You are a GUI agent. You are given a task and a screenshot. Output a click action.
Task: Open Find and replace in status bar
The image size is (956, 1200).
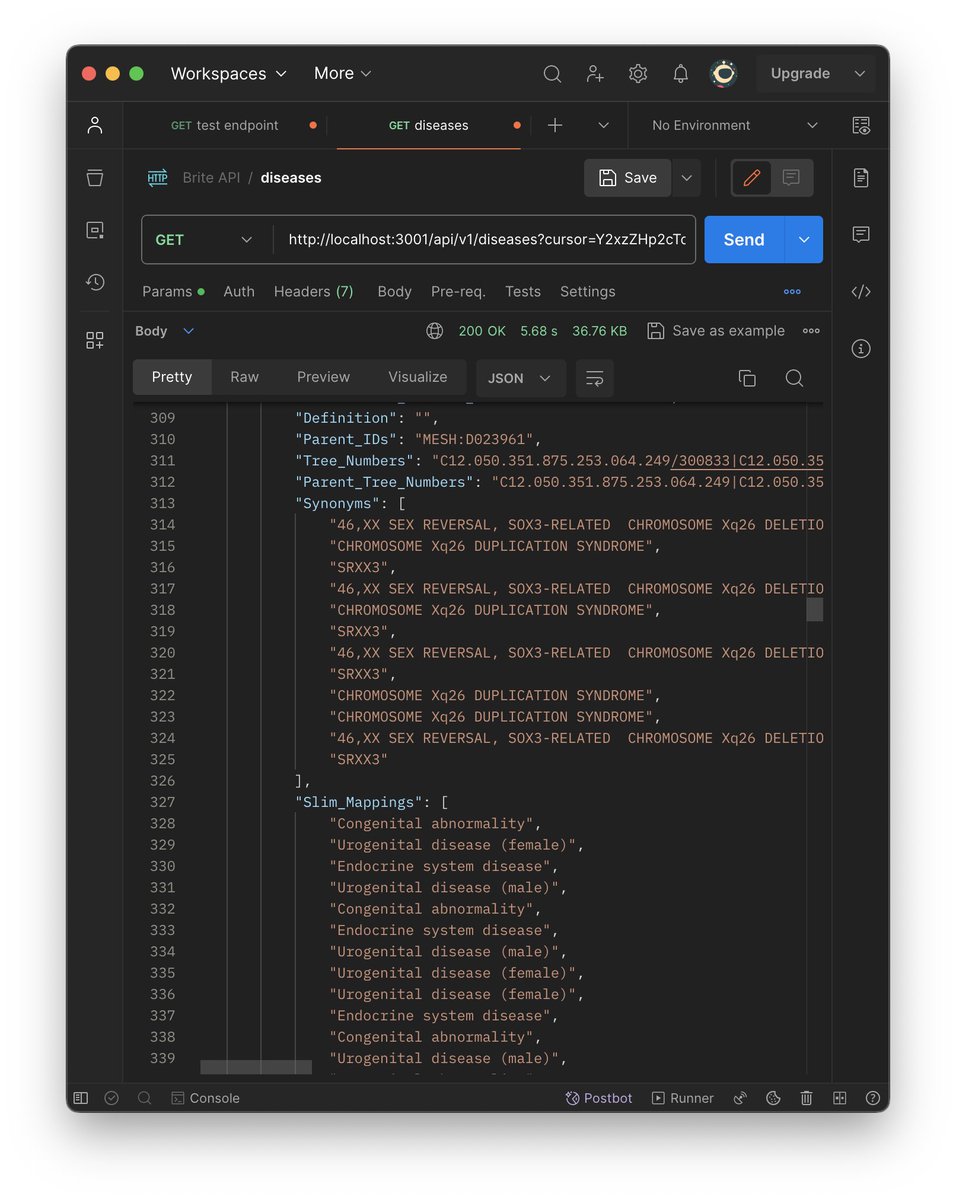point(144,1098)
